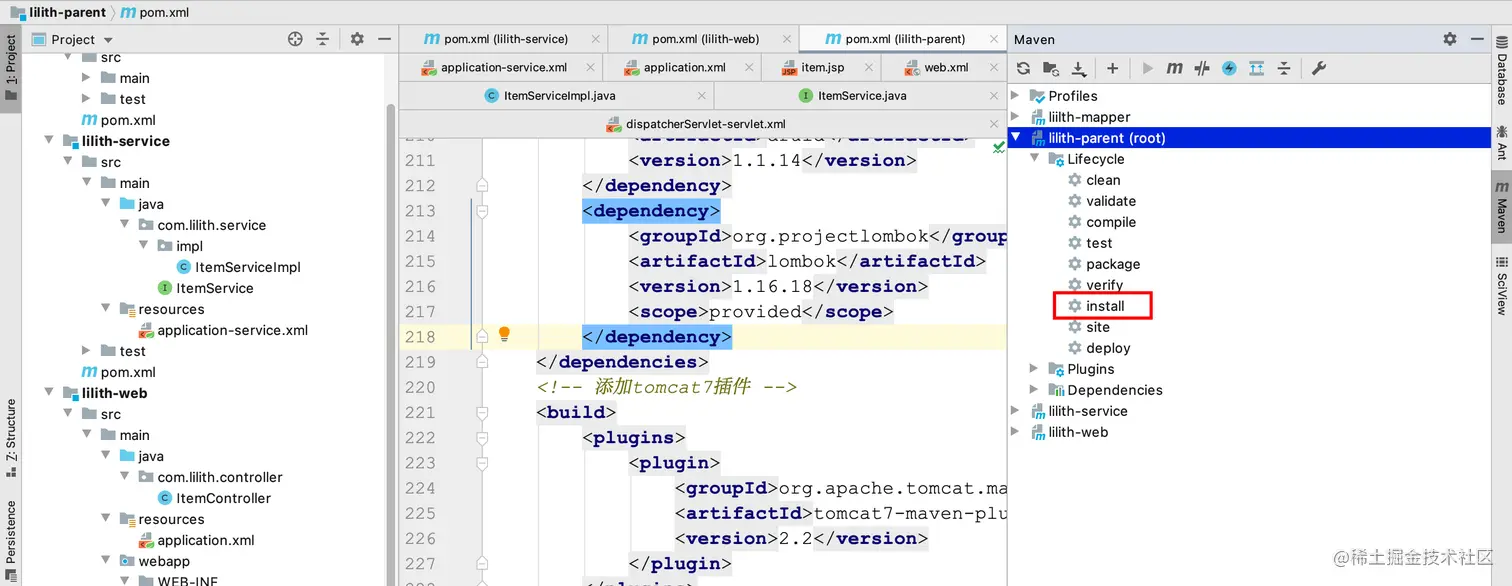Collapse the com.lilith.service package
The height and width of the screenshot is (586, 1512).
click(125, 225)
